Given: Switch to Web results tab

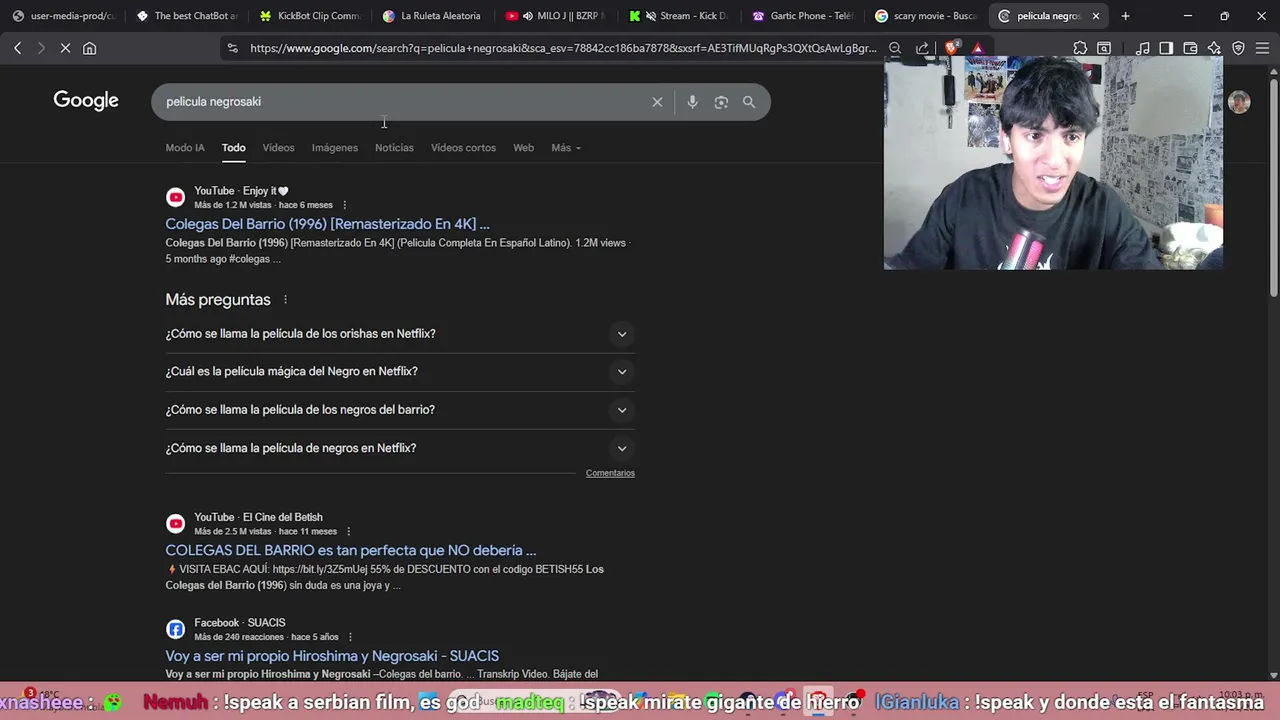Looking at the screenshot, I should pos(523,148).
